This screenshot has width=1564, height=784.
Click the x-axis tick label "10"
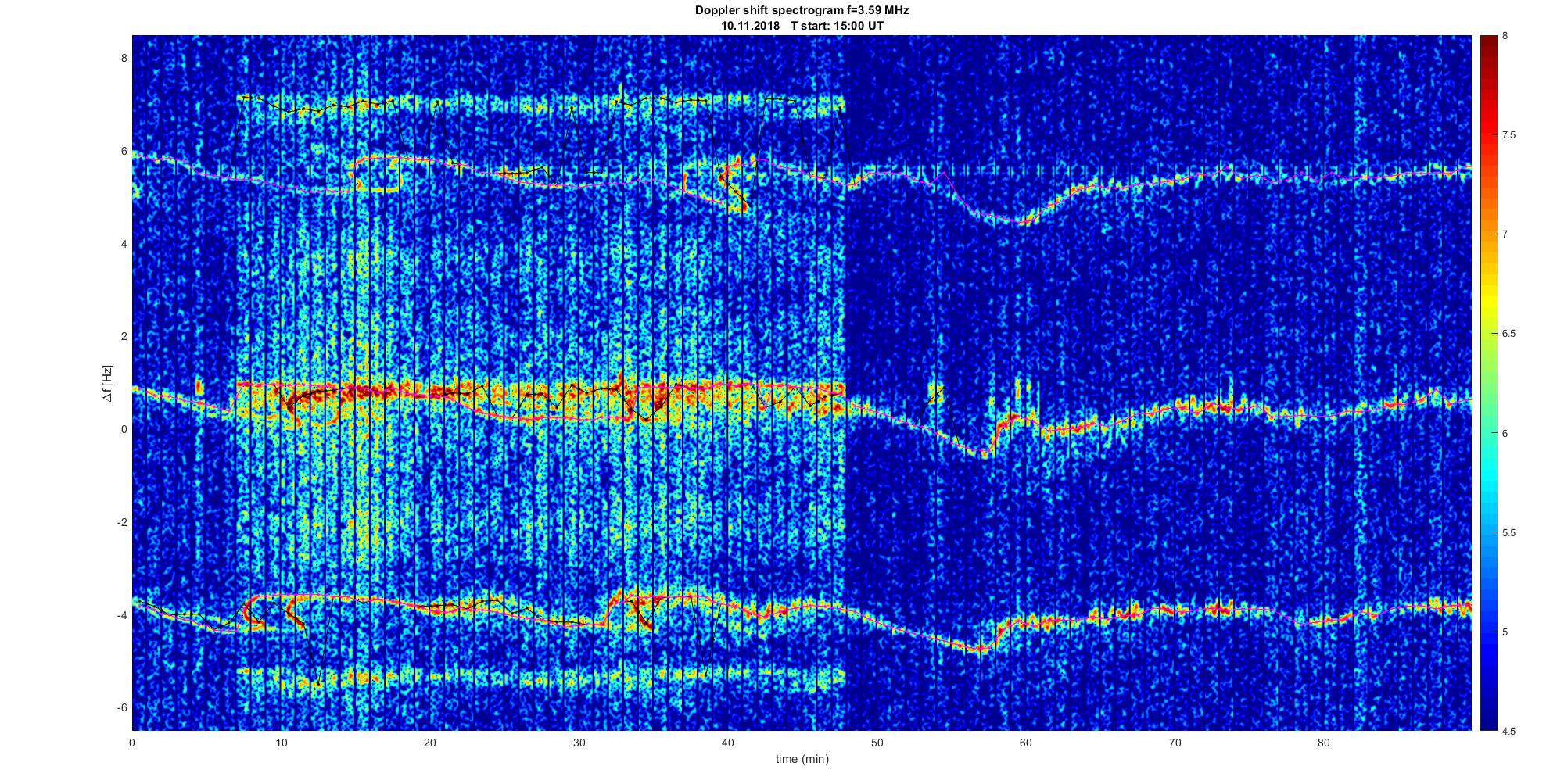(282, 743)
